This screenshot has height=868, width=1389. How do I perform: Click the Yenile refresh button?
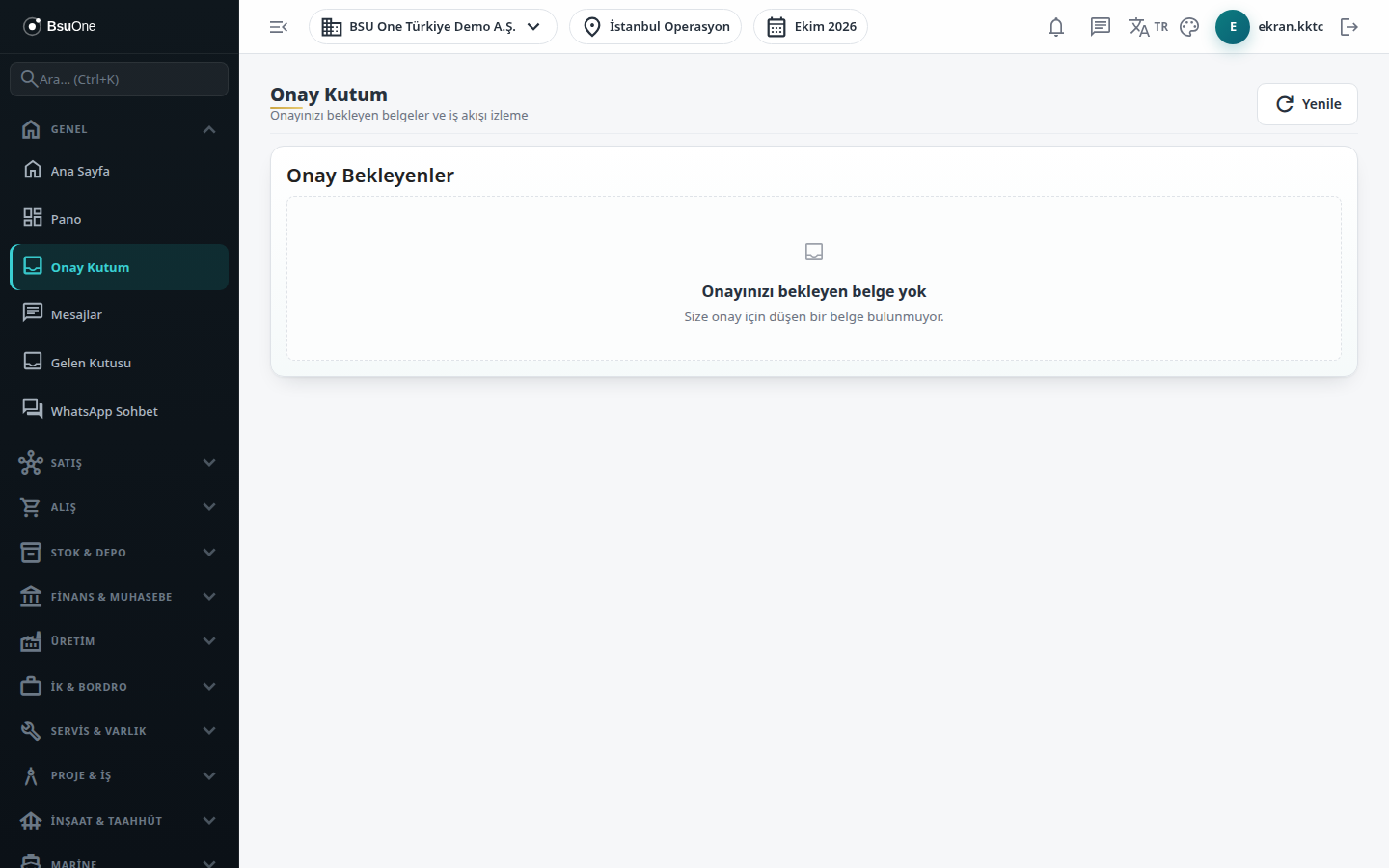click(1307, 104)
